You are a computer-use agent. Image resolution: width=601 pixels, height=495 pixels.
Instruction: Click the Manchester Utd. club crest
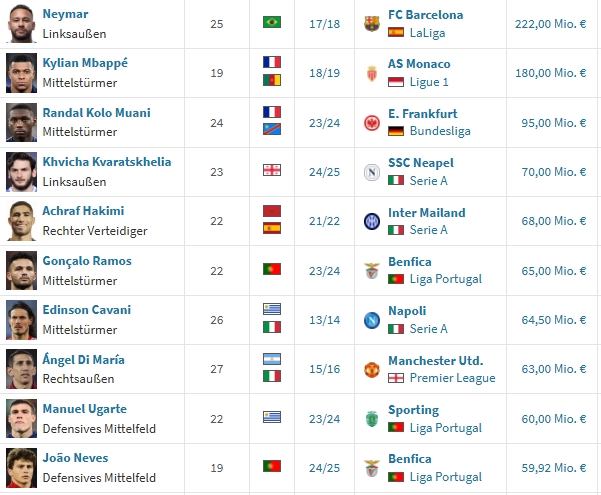click(372, 368)
